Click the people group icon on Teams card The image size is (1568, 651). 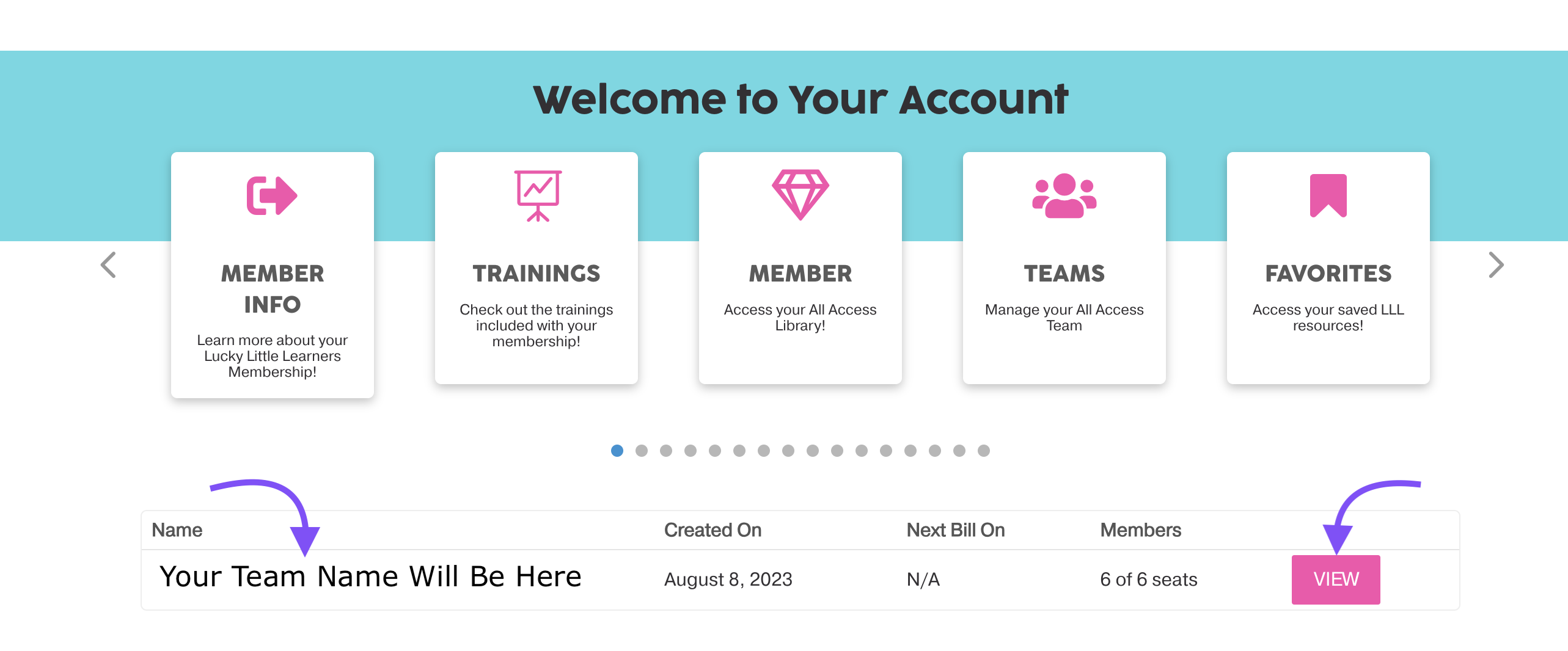point(1064,197)
